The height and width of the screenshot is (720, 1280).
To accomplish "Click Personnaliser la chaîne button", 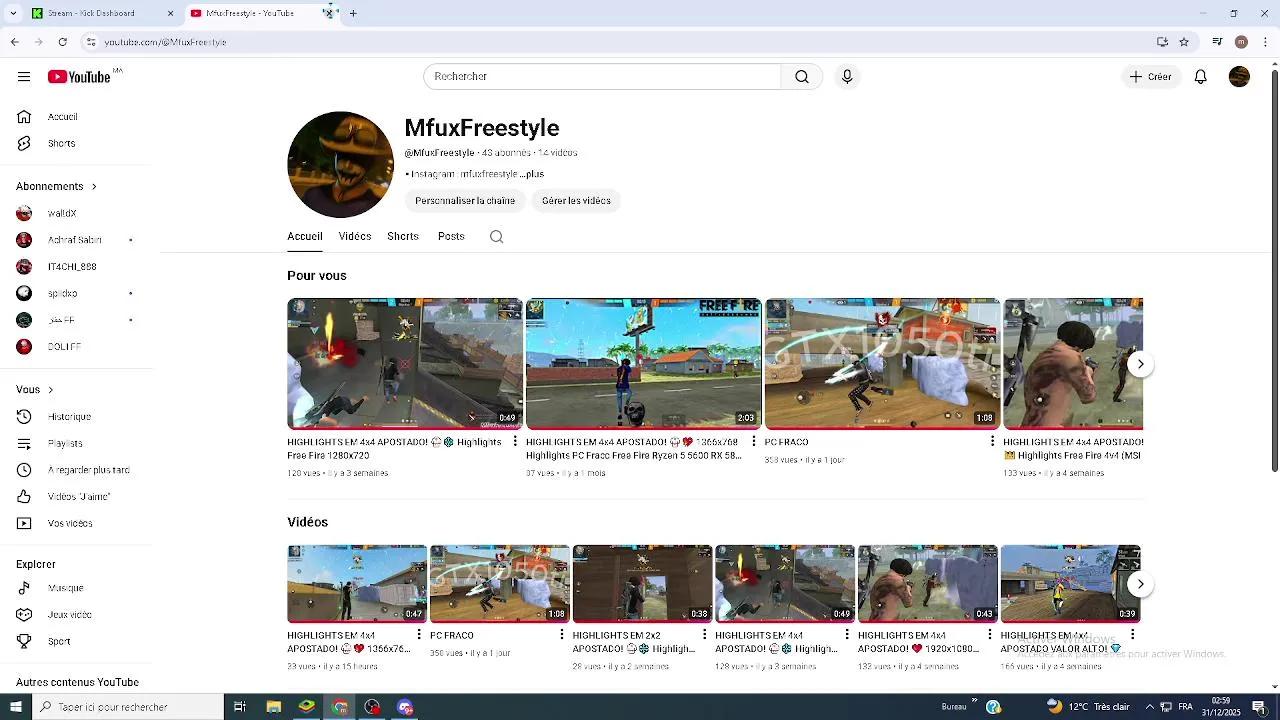I will tap(465, 201).
